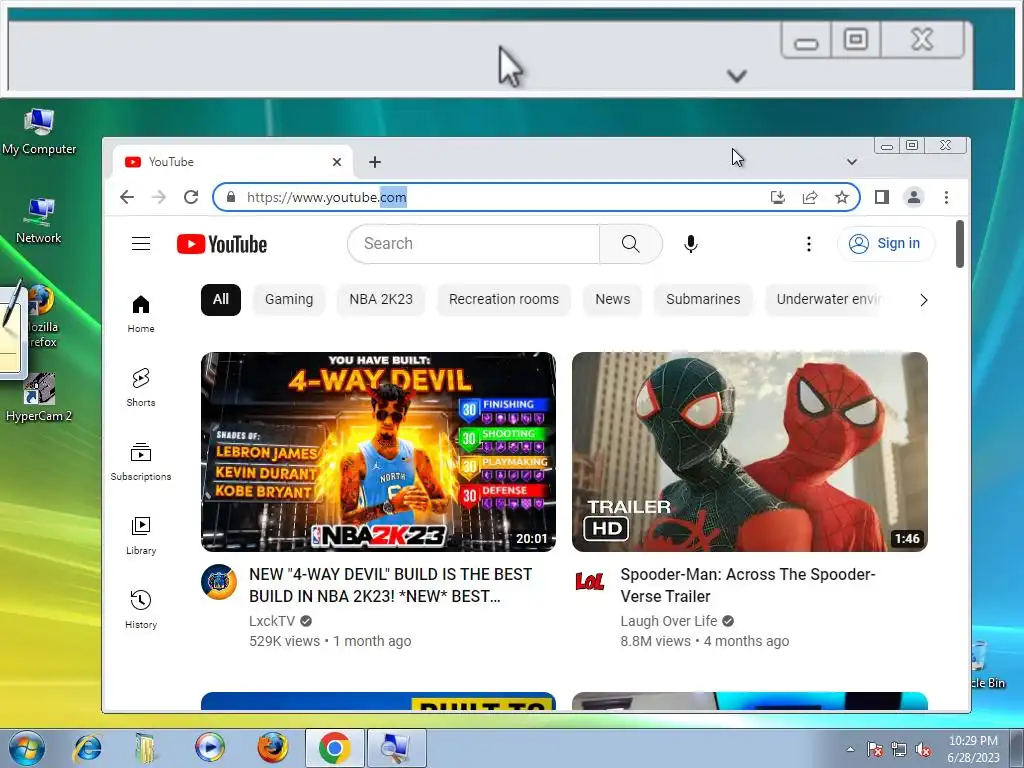Open YouTube hamburger guide menu
The image size is (1024, 768).
(x=141, y=244)
